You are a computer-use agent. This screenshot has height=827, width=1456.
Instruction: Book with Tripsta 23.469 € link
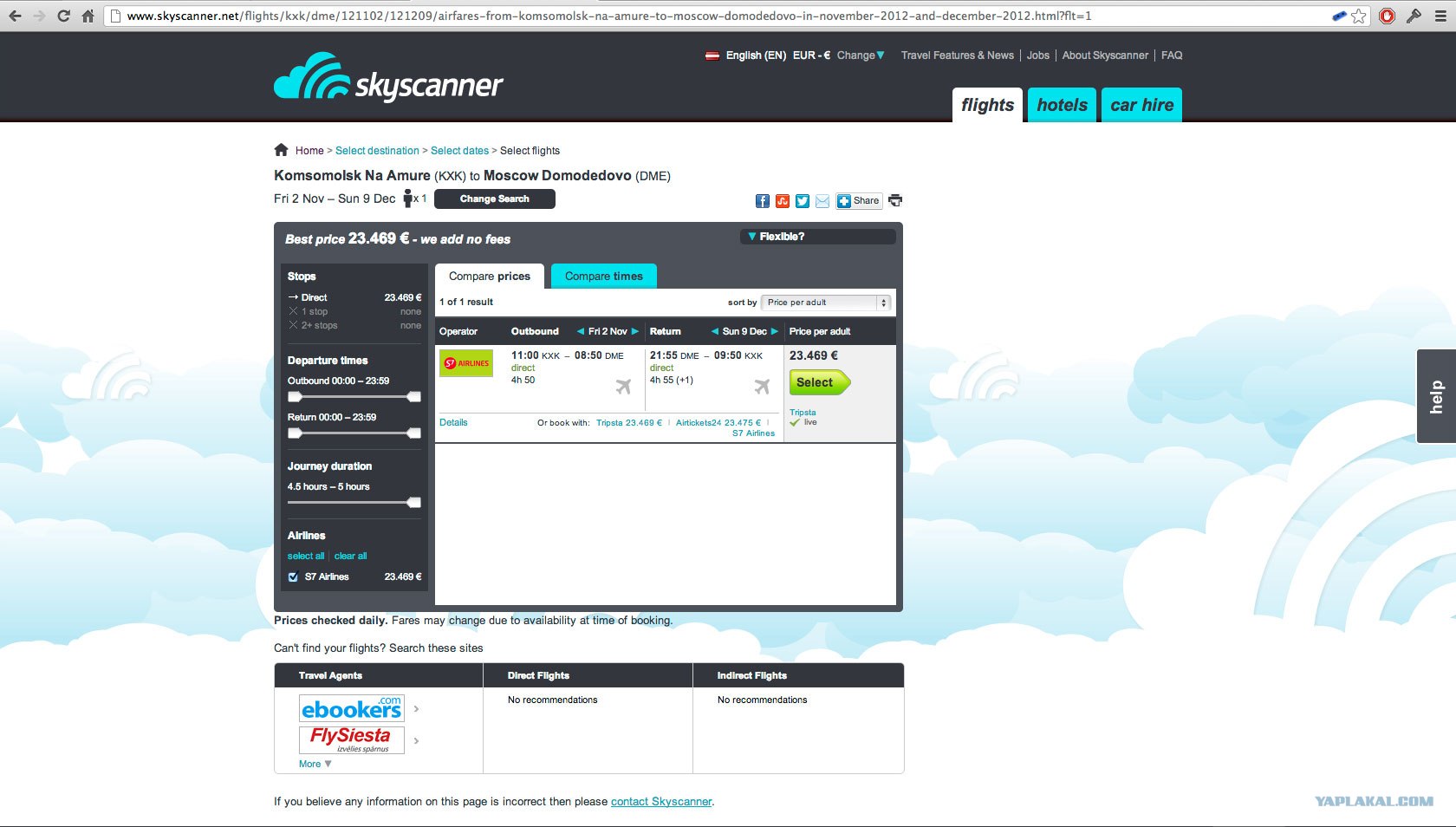point(629,423)
